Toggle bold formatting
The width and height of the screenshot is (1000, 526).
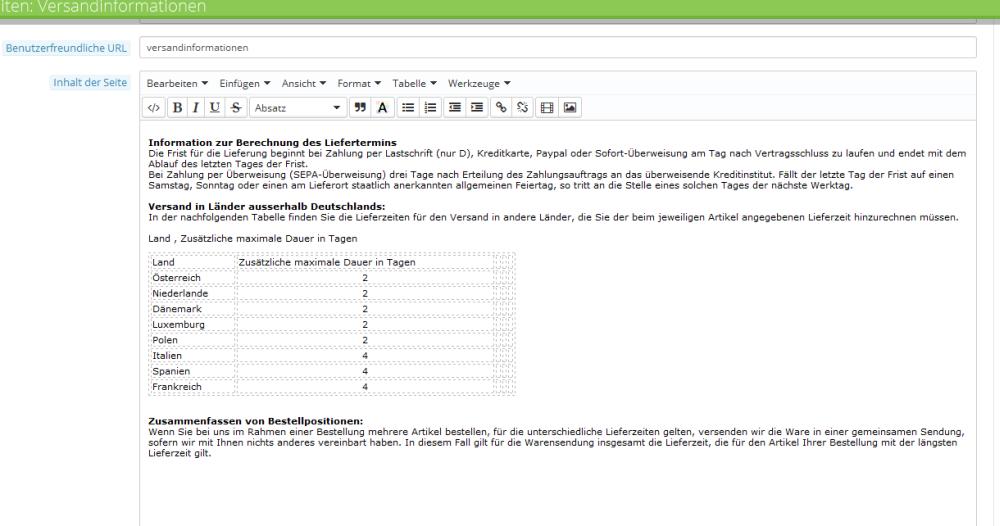[177, 108]
